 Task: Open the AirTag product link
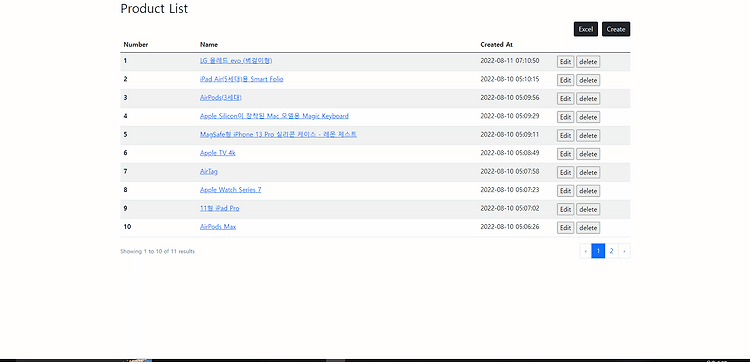coord(209,171)
